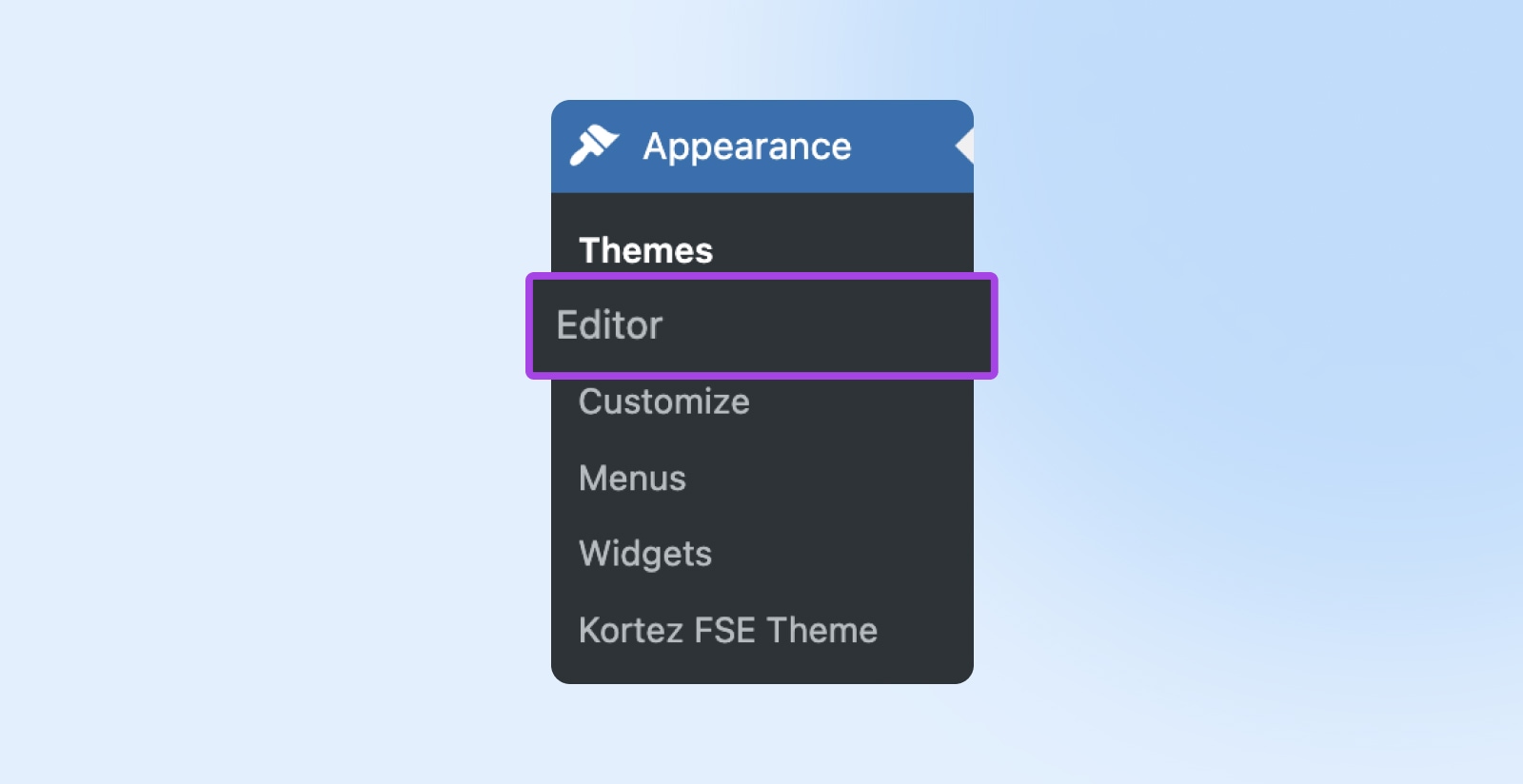This screenshot has height=784, width=1523.
Task: Click Widgets below Menus
Action: pyautogui.click(x=644, y=554)
